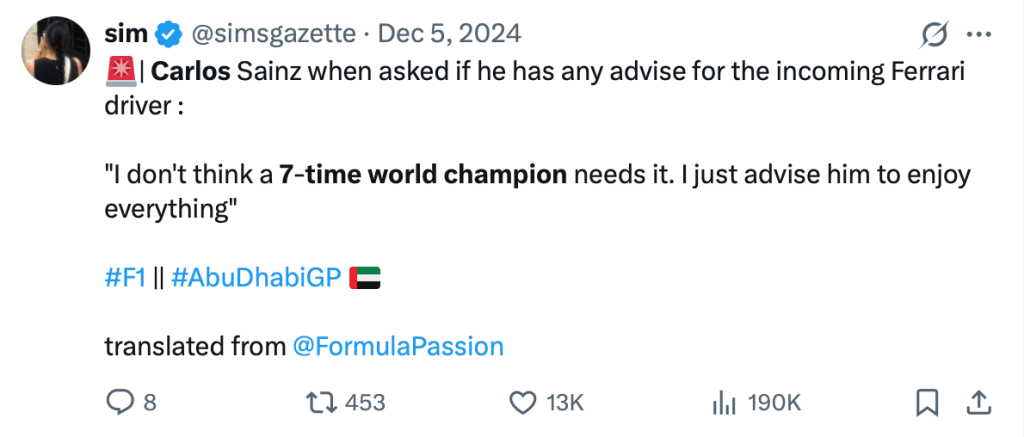Click the blue verified checkmark badge
Image resolution: width=1024 pixels, height=437 pixels.
(167, 34)
